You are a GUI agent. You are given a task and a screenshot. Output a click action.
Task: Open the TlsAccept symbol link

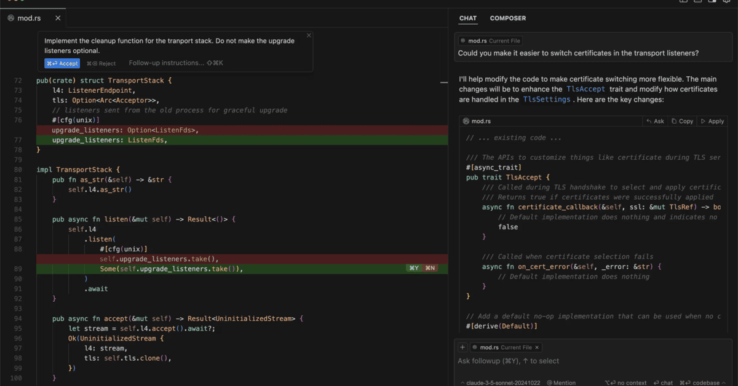pos(586,89)
